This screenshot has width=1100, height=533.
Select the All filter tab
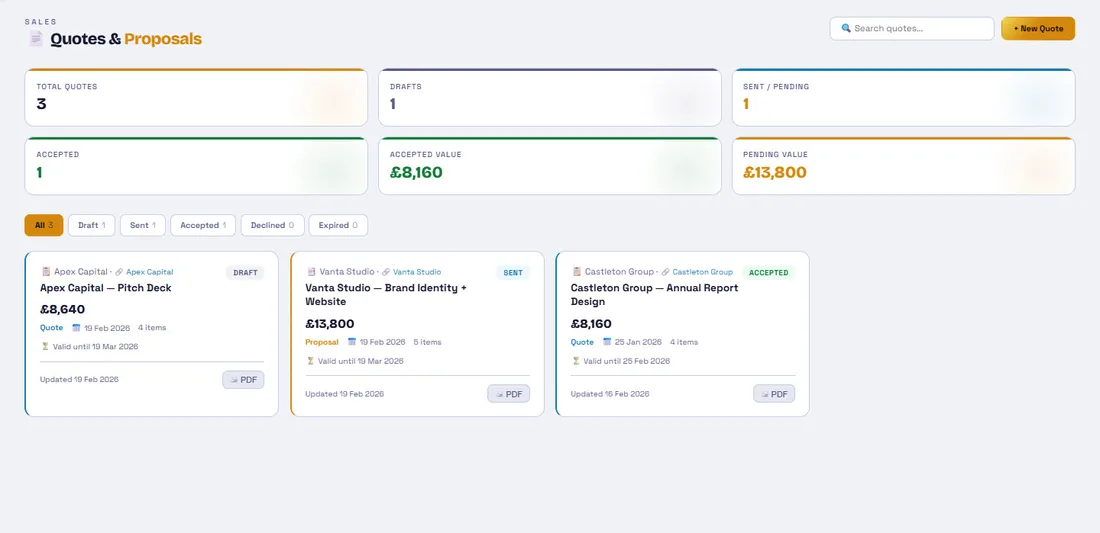click(x=44, y=225)
